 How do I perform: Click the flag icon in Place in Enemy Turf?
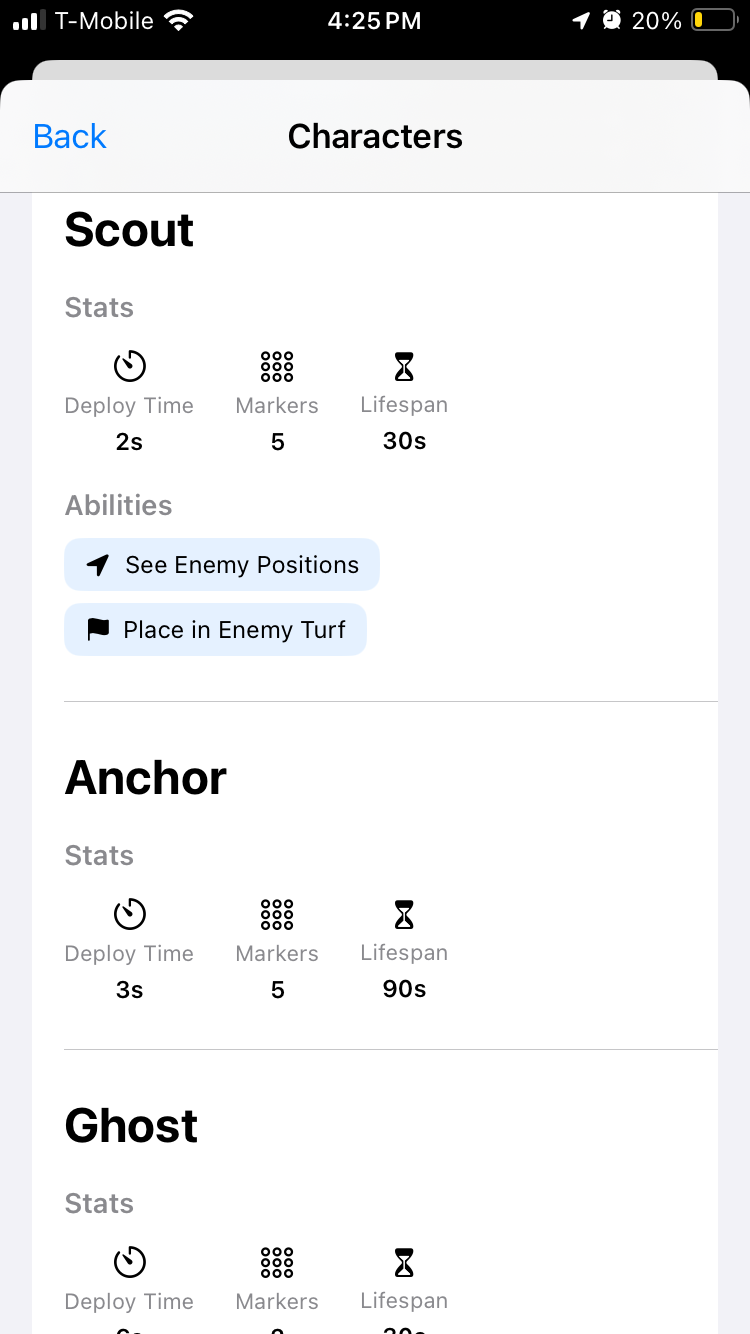tap(98, 630)
